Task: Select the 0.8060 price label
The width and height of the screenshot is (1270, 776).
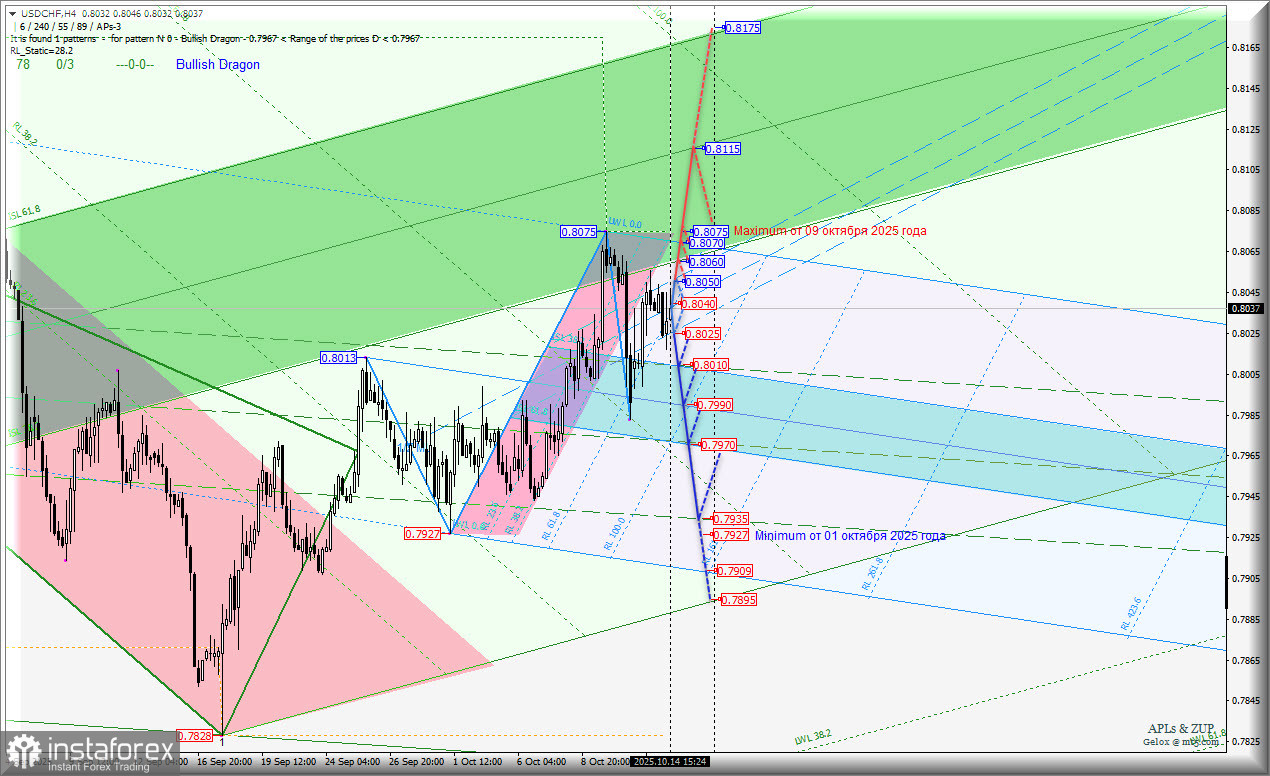Action: [707, 262]
